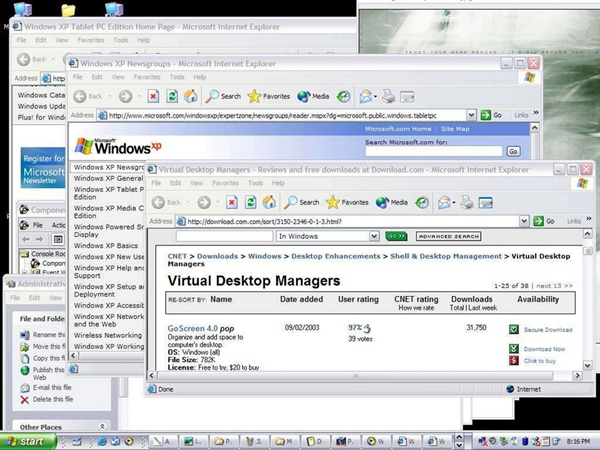Click Refresh icon in Download.com window toolbar
The width and height of the screenshot is (600, 450).
click(x=248, y=202)
